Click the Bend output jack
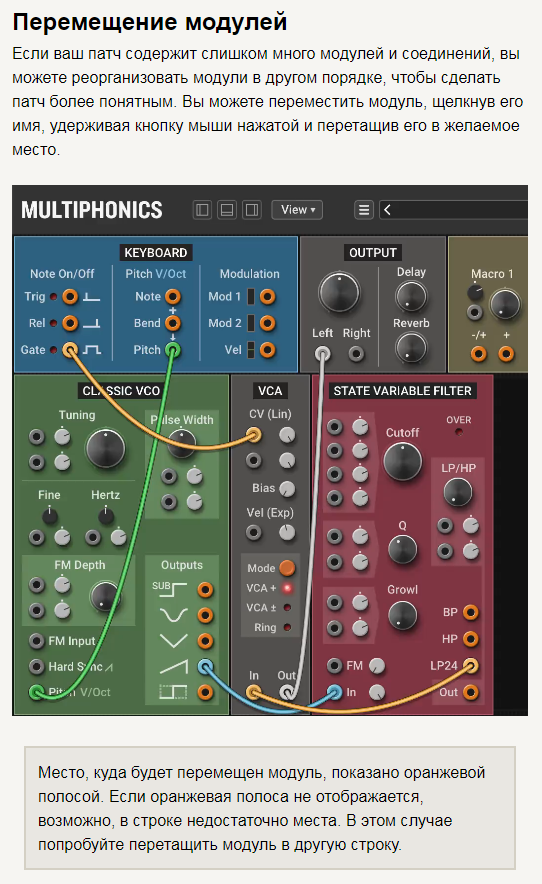Image resolution: width=542 pixels, height=884 pixels. click(x=173, y=323)
